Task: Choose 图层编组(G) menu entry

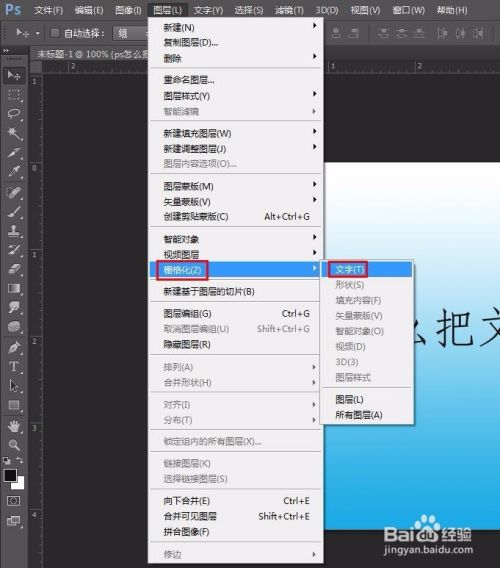Action: pyautogui.click(x=236, y=314)
